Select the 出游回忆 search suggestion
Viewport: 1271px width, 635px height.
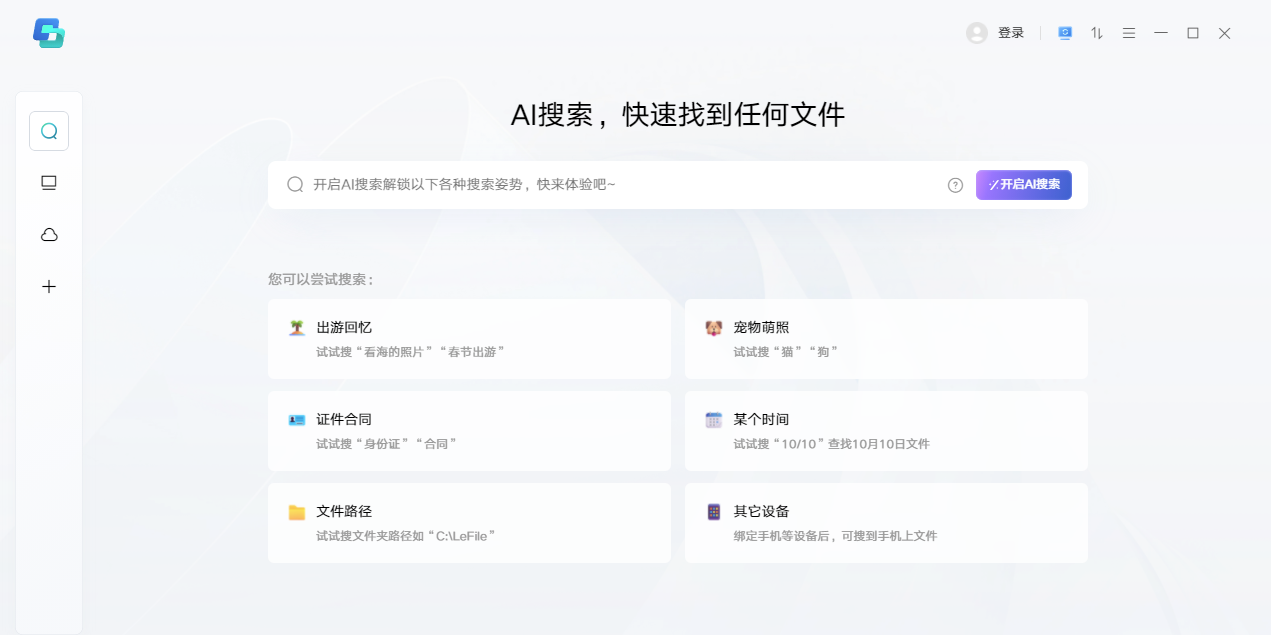[469, 339]
